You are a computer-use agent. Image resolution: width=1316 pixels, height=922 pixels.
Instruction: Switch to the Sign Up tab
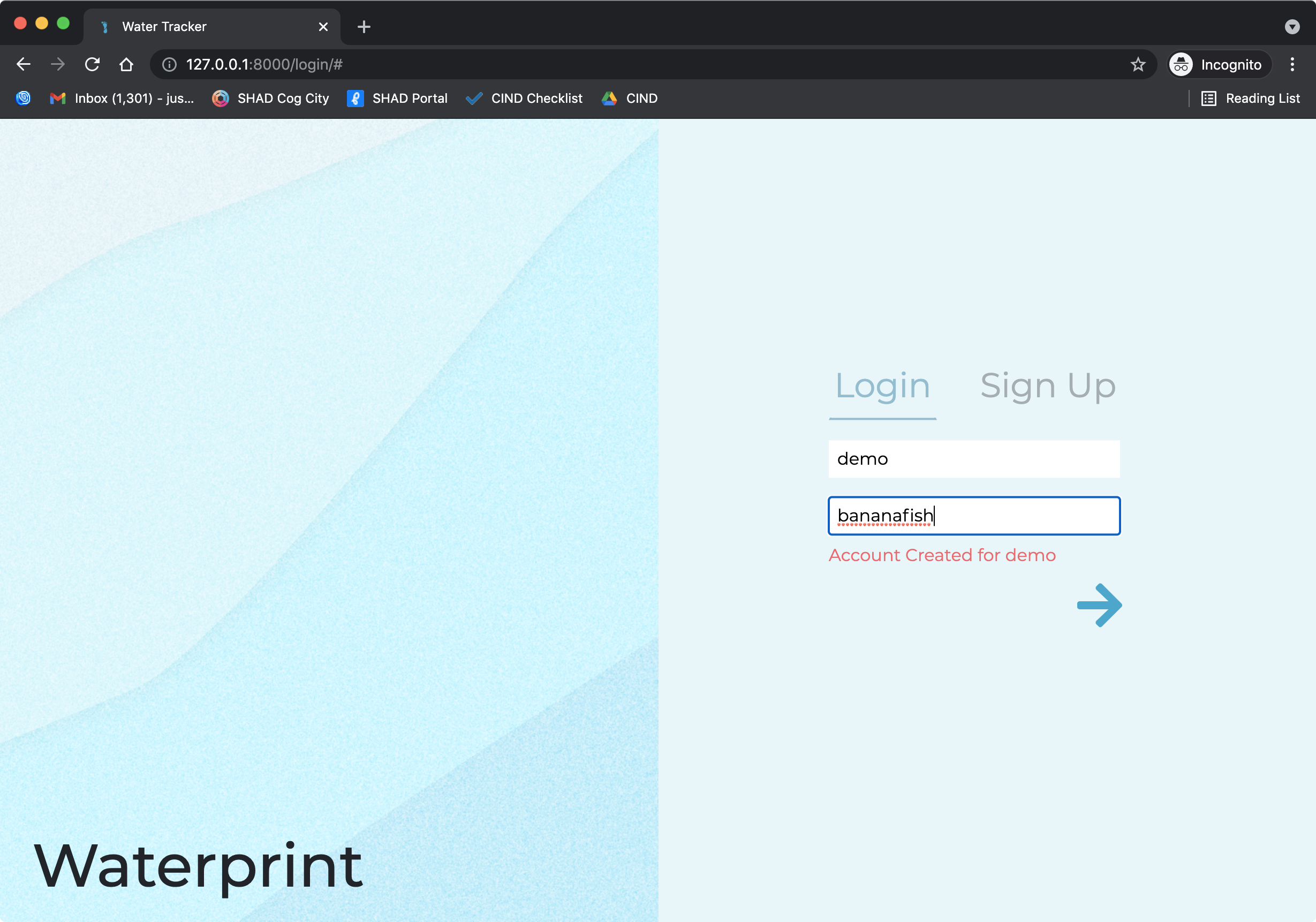click(1047, 386)
